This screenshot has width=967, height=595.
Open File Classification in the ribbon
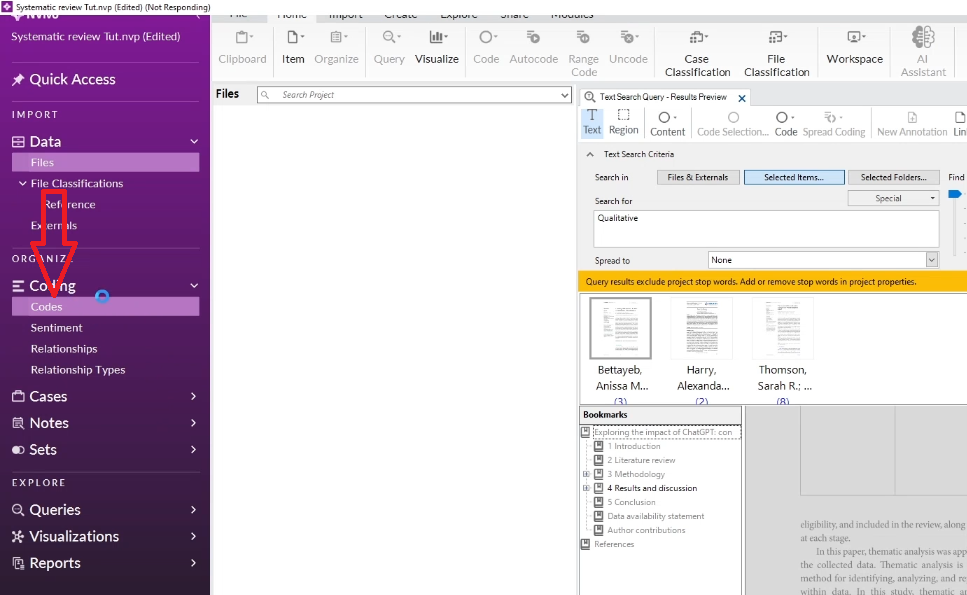(776, 53)
